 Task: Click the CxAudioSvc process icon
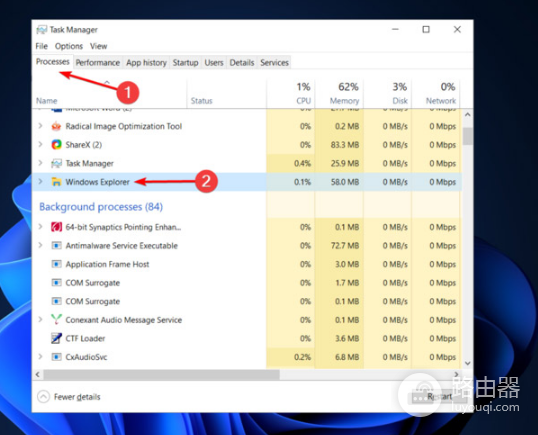pos(56,357)
